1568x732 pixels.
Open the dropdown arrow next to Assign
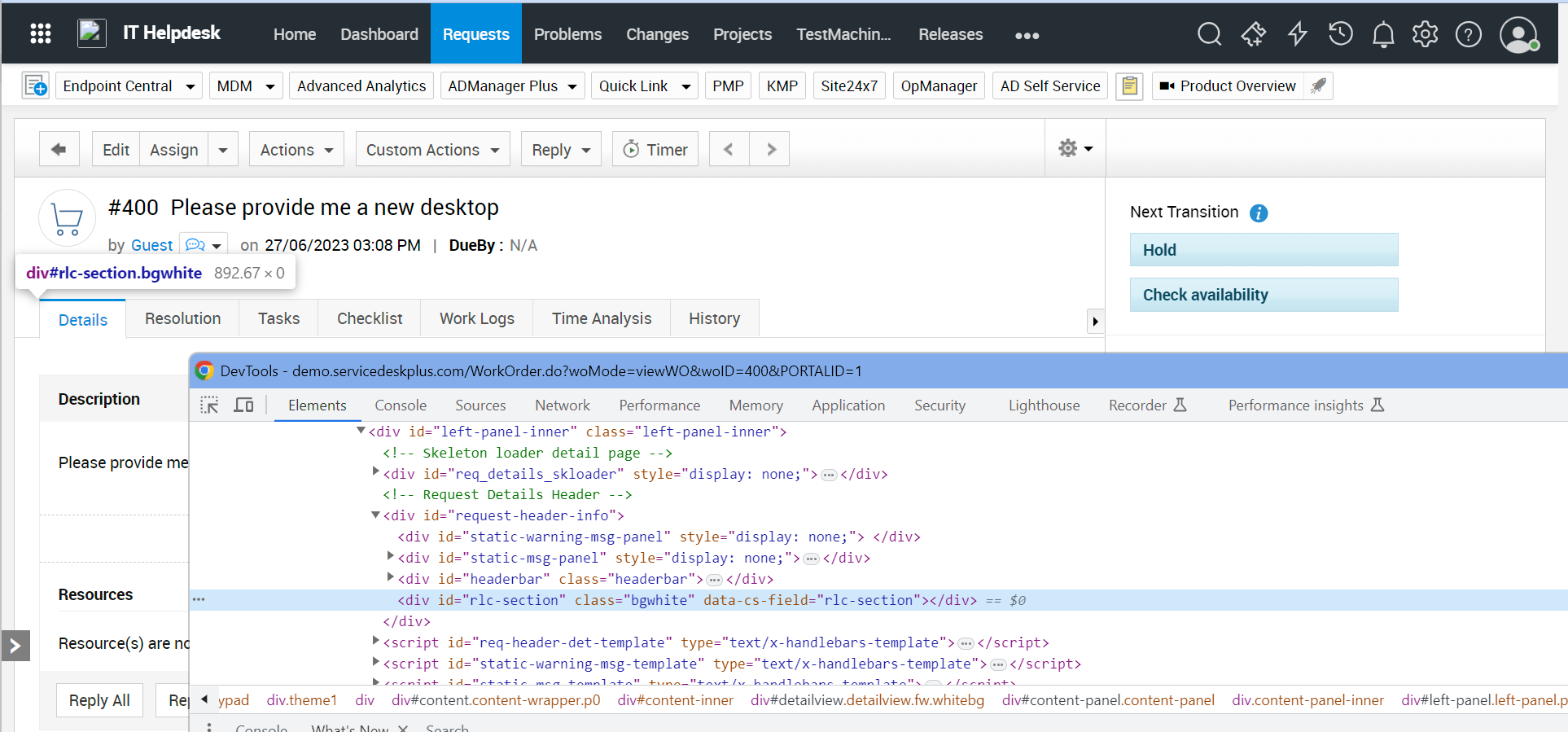click(223, 150)
